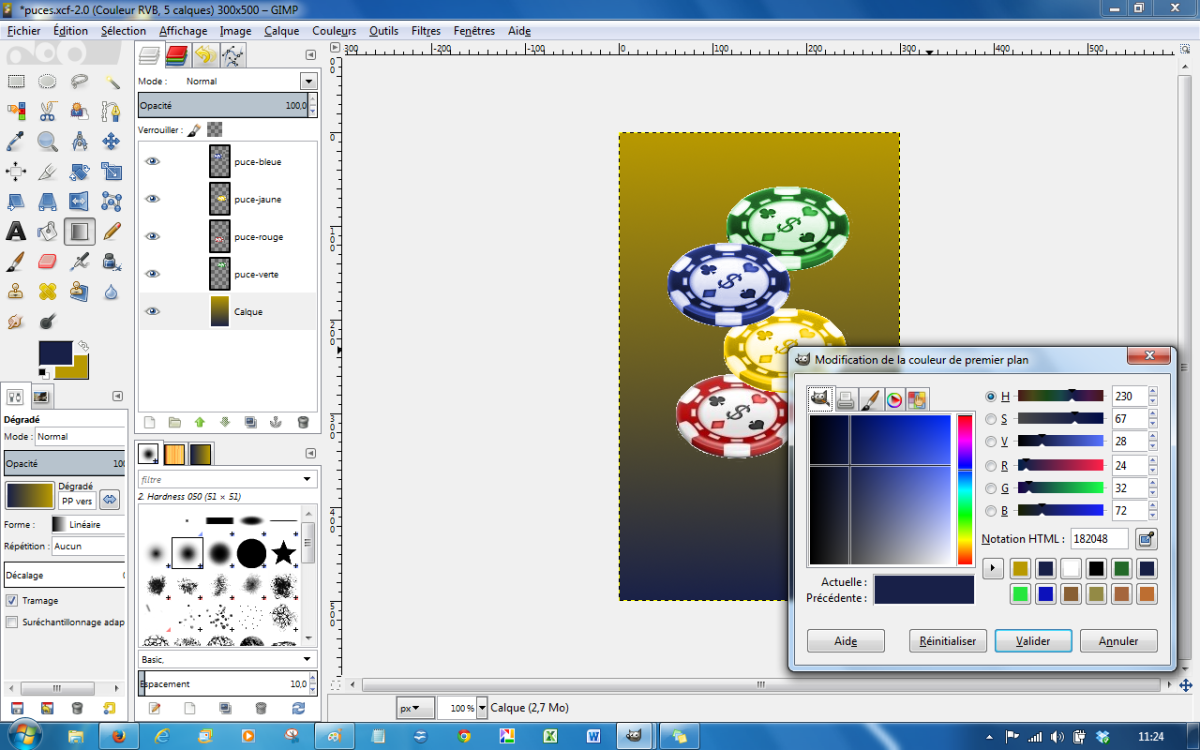The height and width of the screenshot is (750, 1200).
Task: Open the brush filtre dropdown
Action: pos(227,480)
